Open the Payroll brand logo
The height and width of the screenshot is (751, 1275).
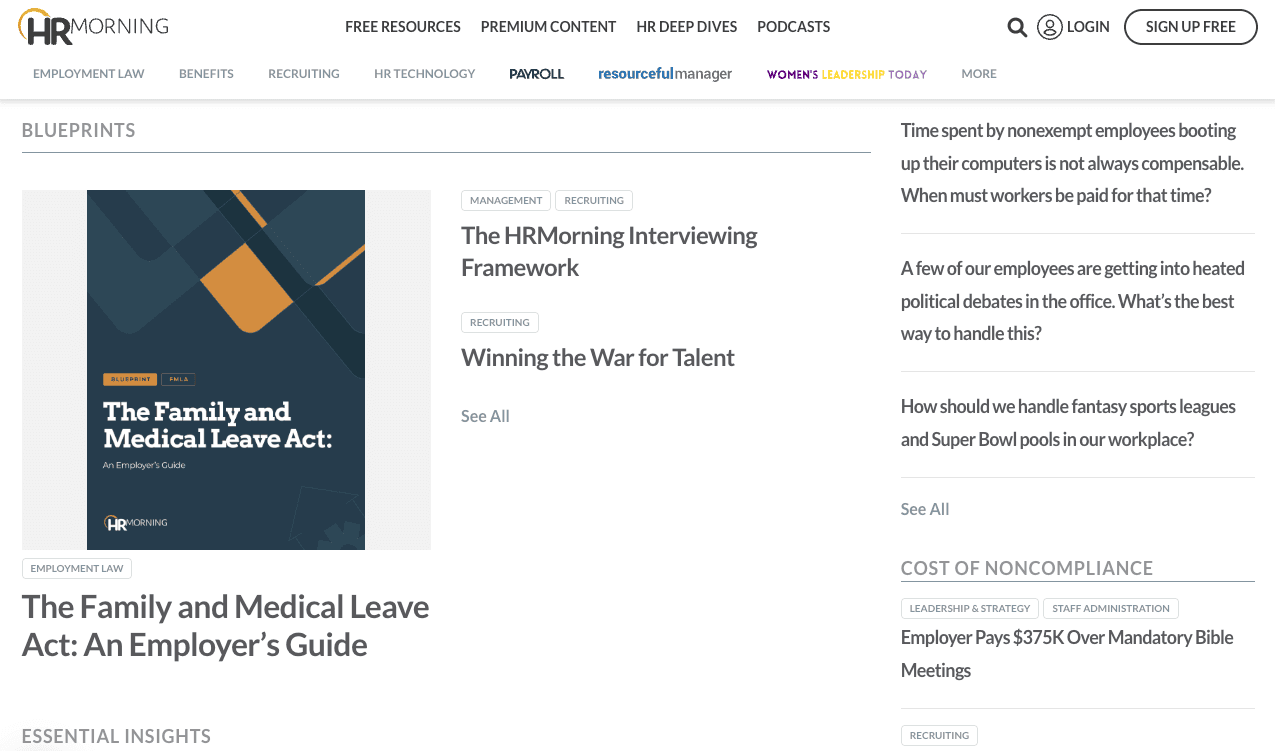[536, 73]
